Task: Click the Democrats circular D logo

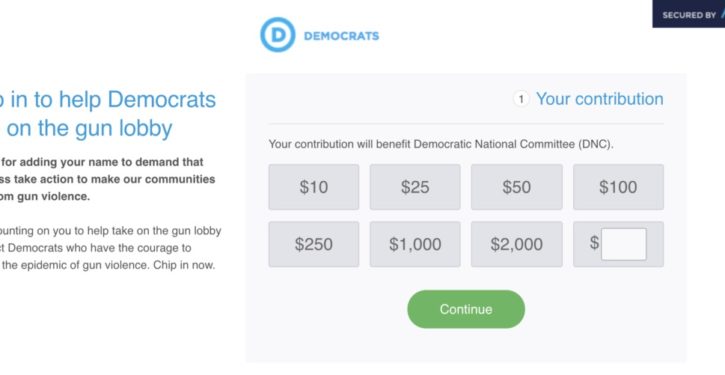Action: (277, 35)
